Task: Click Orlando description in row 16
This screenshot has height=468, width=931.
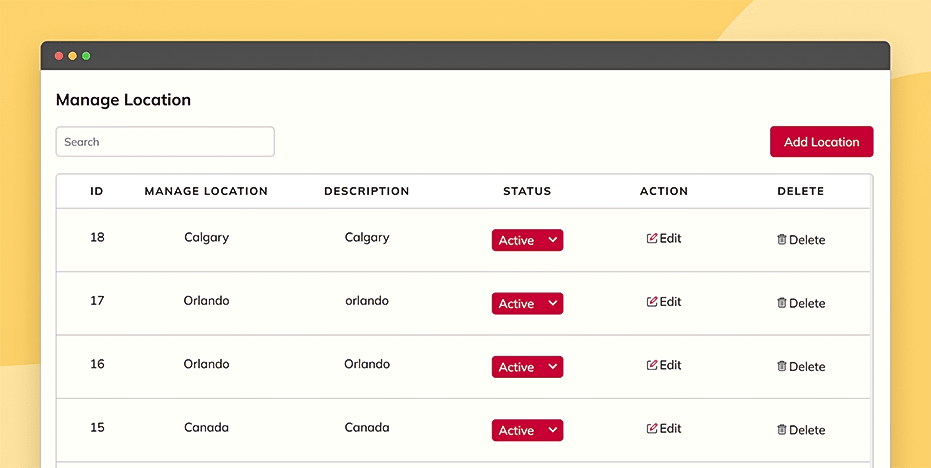Action: [x=367, y=363]
